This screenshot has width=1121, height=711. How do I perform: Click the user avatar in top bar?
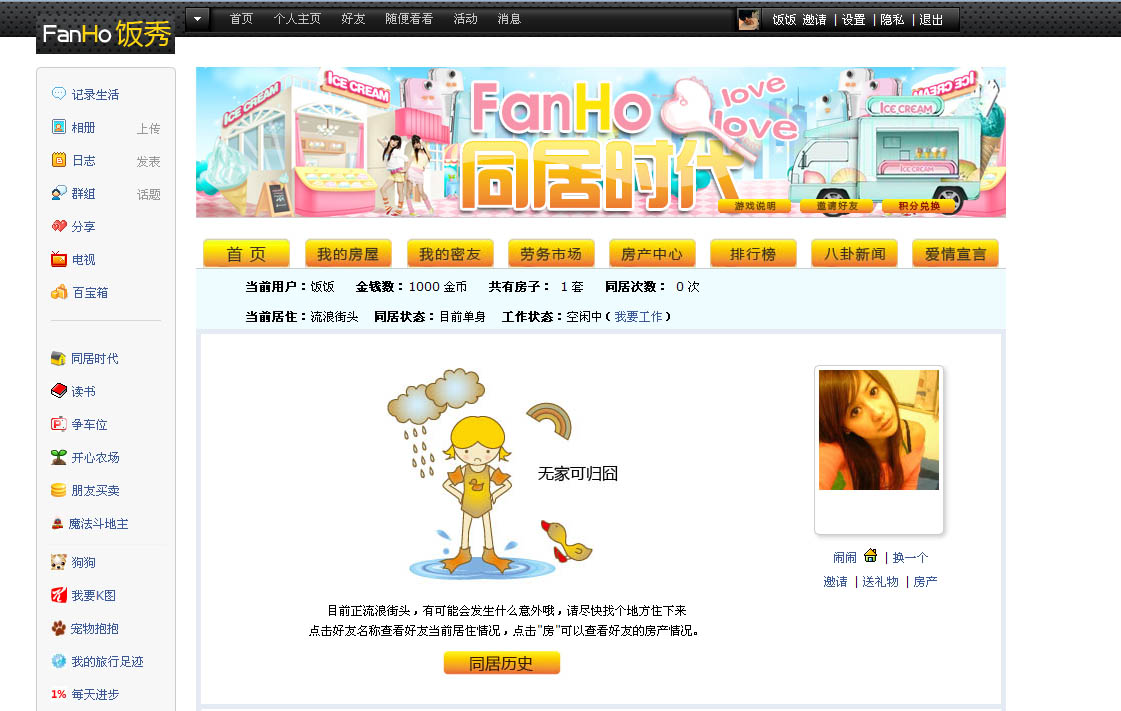pos(749,19)
